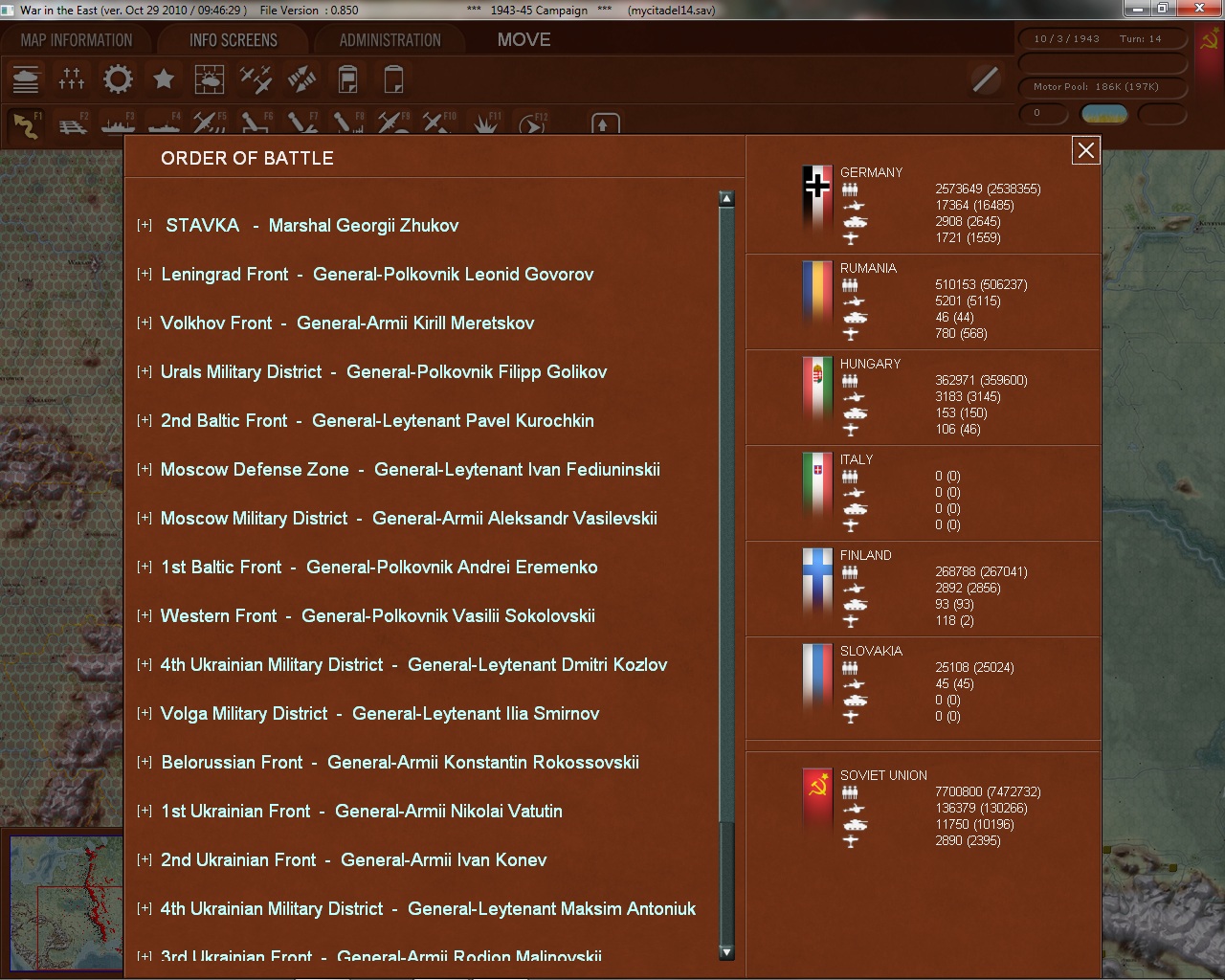Image resolution: width=1225 pixels, height=980 pixels.
Task: Expand the Belorussian Front entry
Action: pos(145,762)
